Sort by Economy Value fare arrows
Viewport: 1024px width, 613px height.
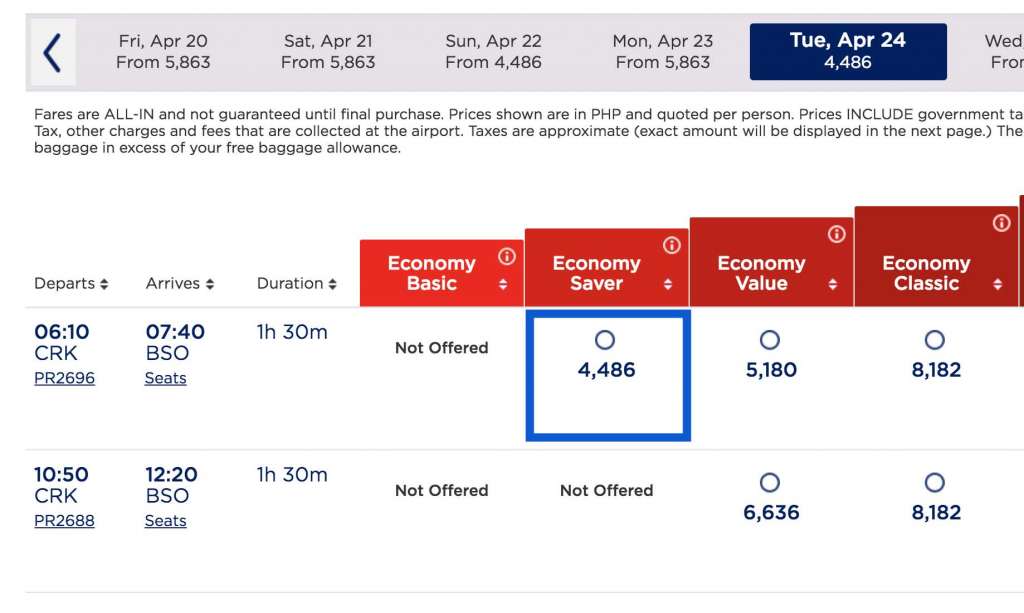833,285
